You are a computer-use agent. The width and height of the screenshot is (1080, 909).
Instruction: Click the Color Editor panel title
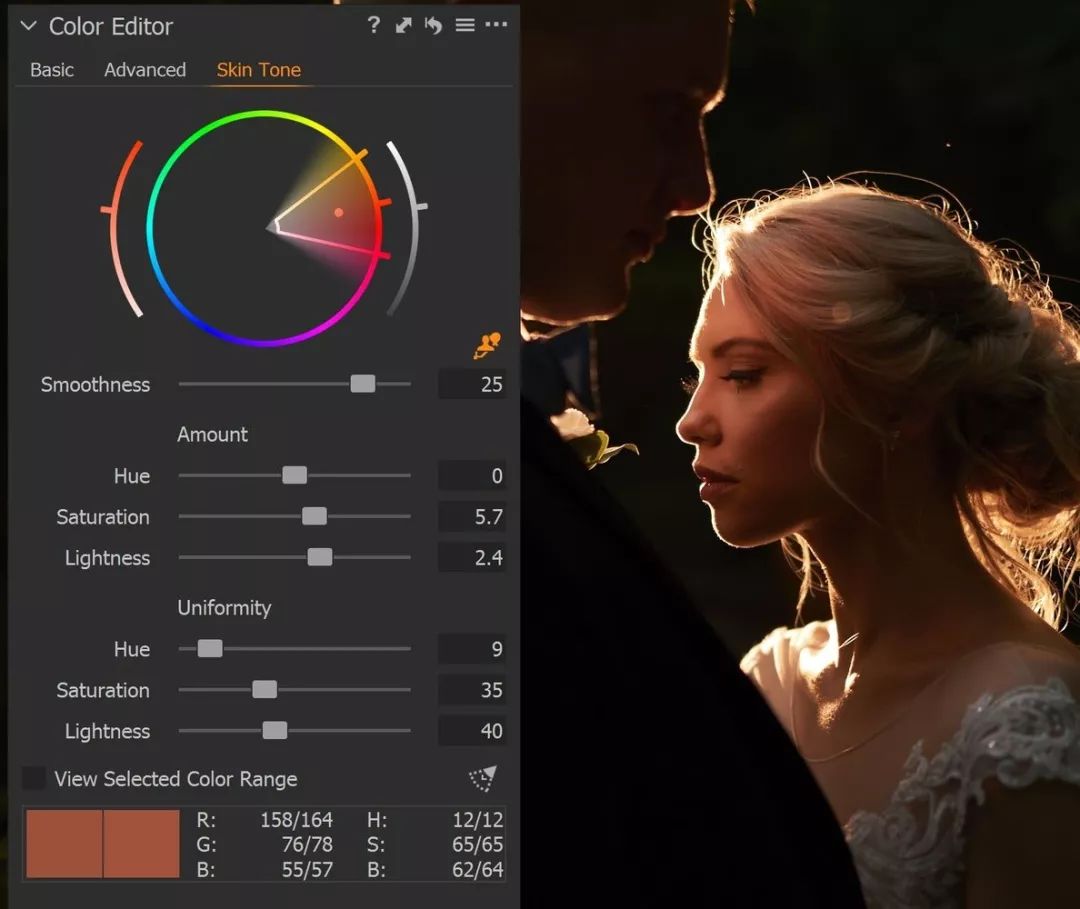click(111, 26)
